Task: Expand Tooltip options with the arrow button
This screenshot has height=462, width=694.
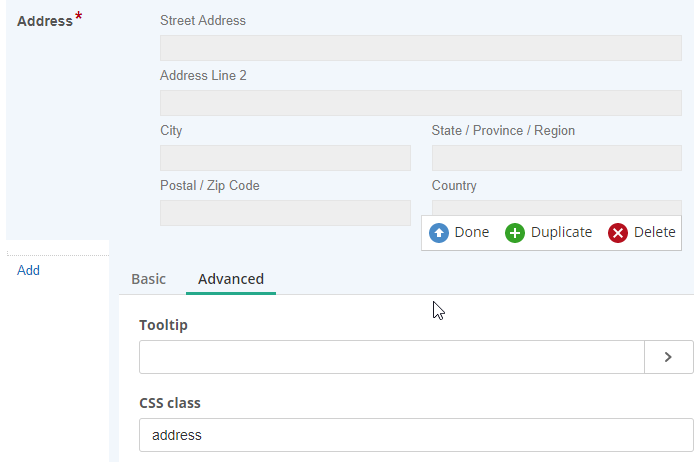Action: tap(669, 357)
